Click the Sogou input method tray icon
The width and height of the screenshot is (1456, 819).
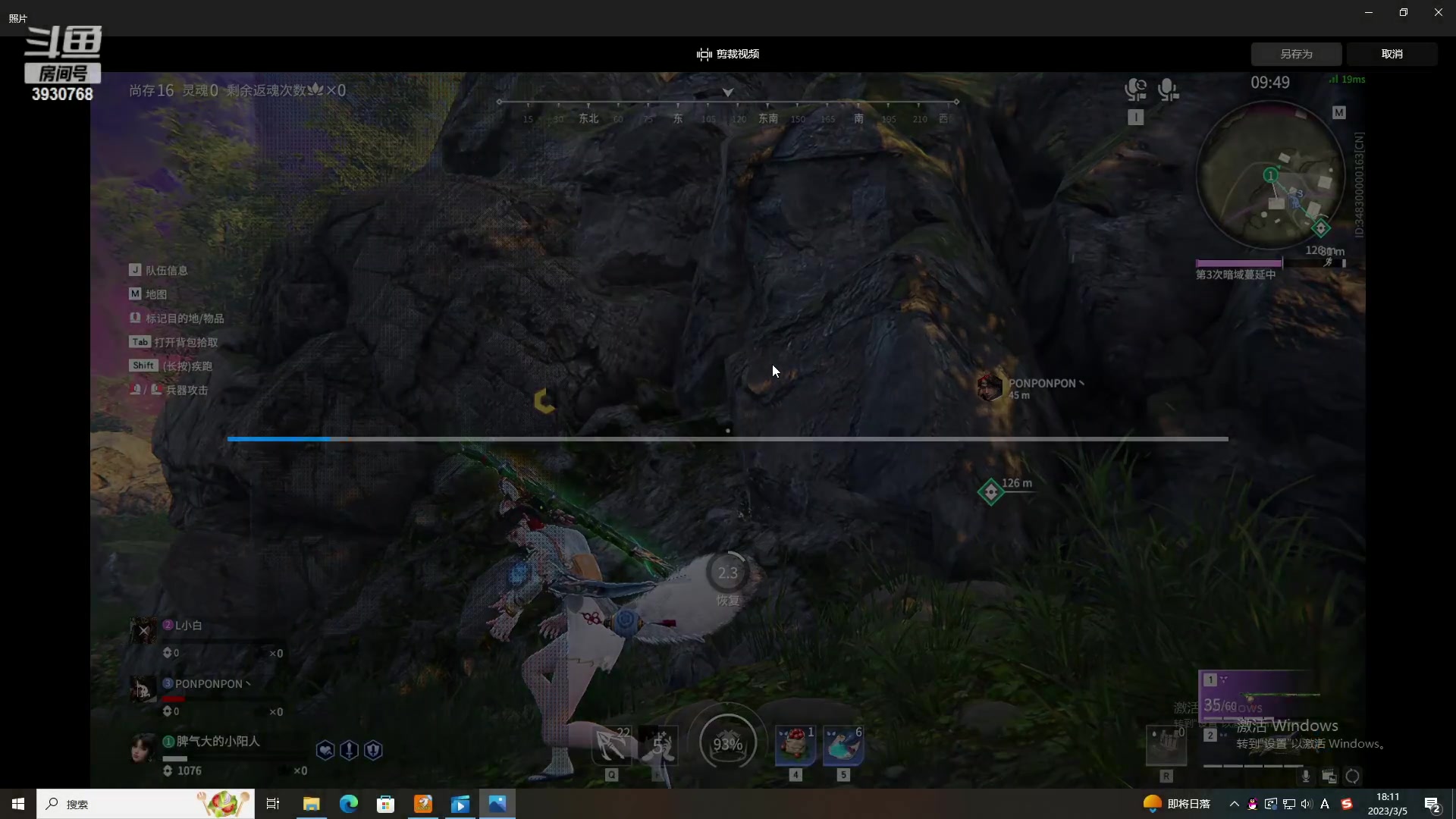tap(1347, 804)
